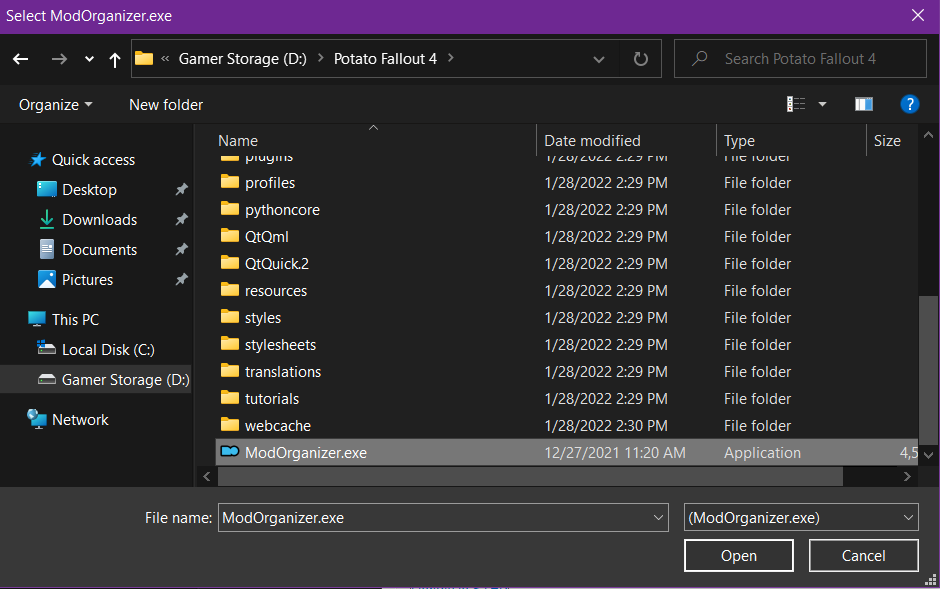This screenshot has width=940, height=589.
Task: Click the Search Potato Fallout 4 box
Action: (800, 59)
